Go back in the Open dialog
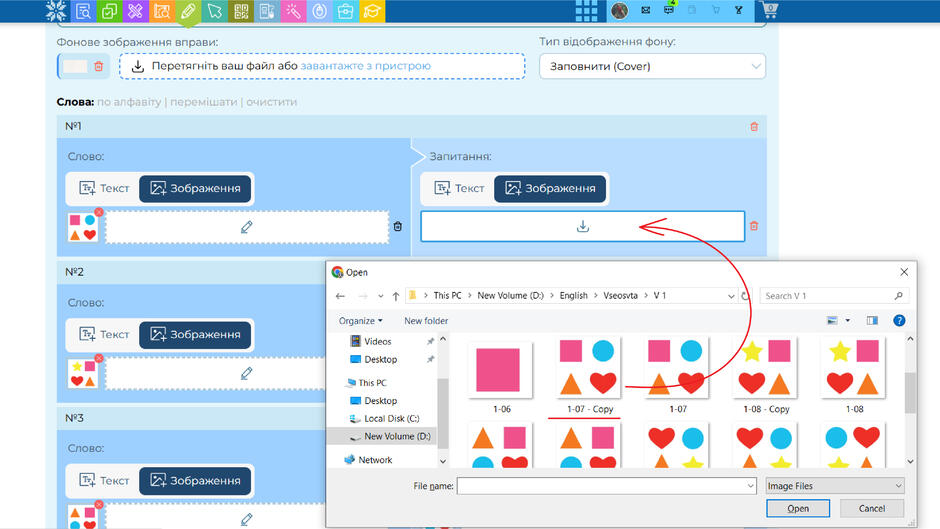Screen dimensions: 940x529 [341, 296]
